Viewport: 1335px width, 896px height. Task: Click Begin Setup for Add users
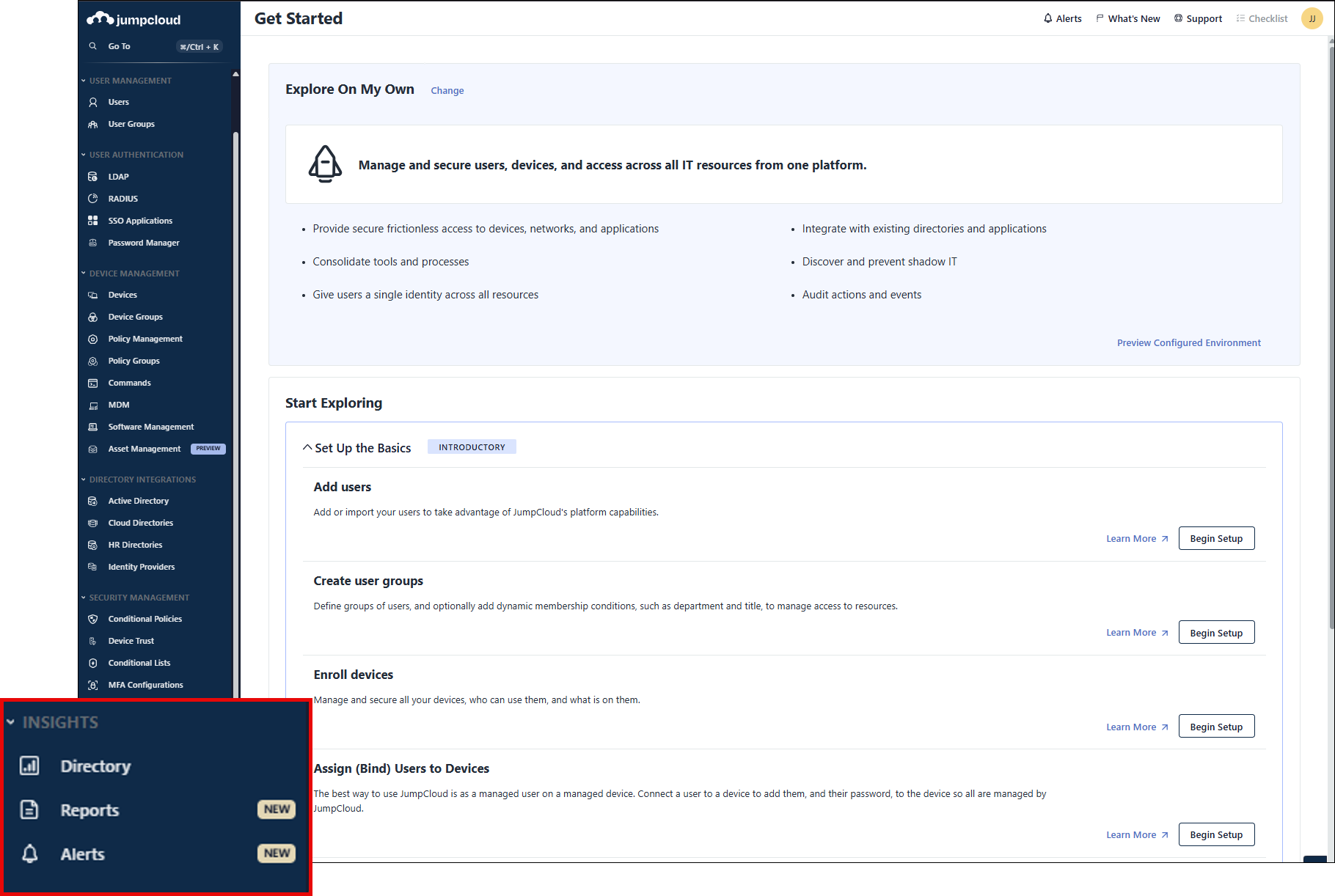[1215, 539]
